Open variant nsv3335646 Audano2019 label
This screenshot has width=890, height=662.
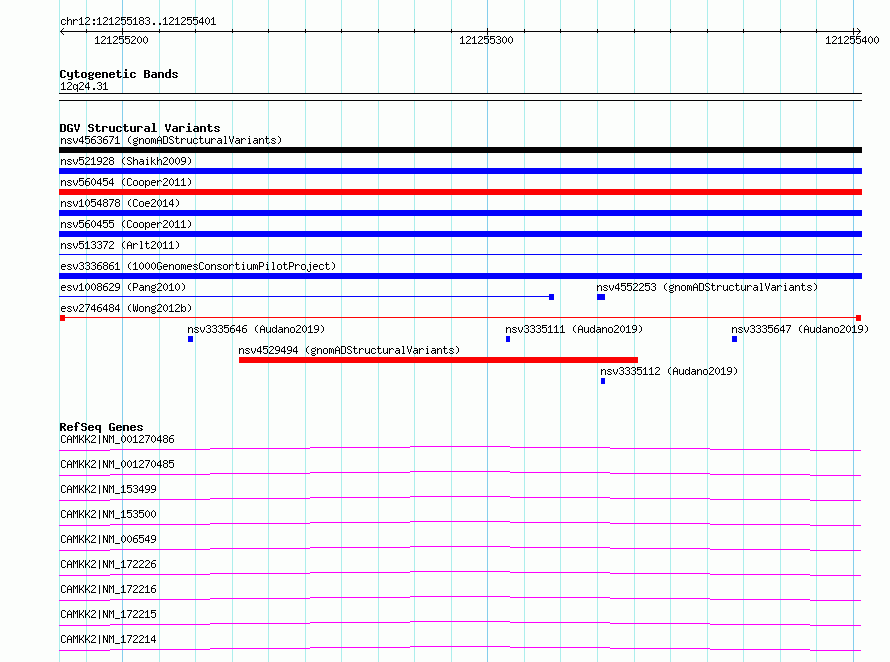click(256, 329)
